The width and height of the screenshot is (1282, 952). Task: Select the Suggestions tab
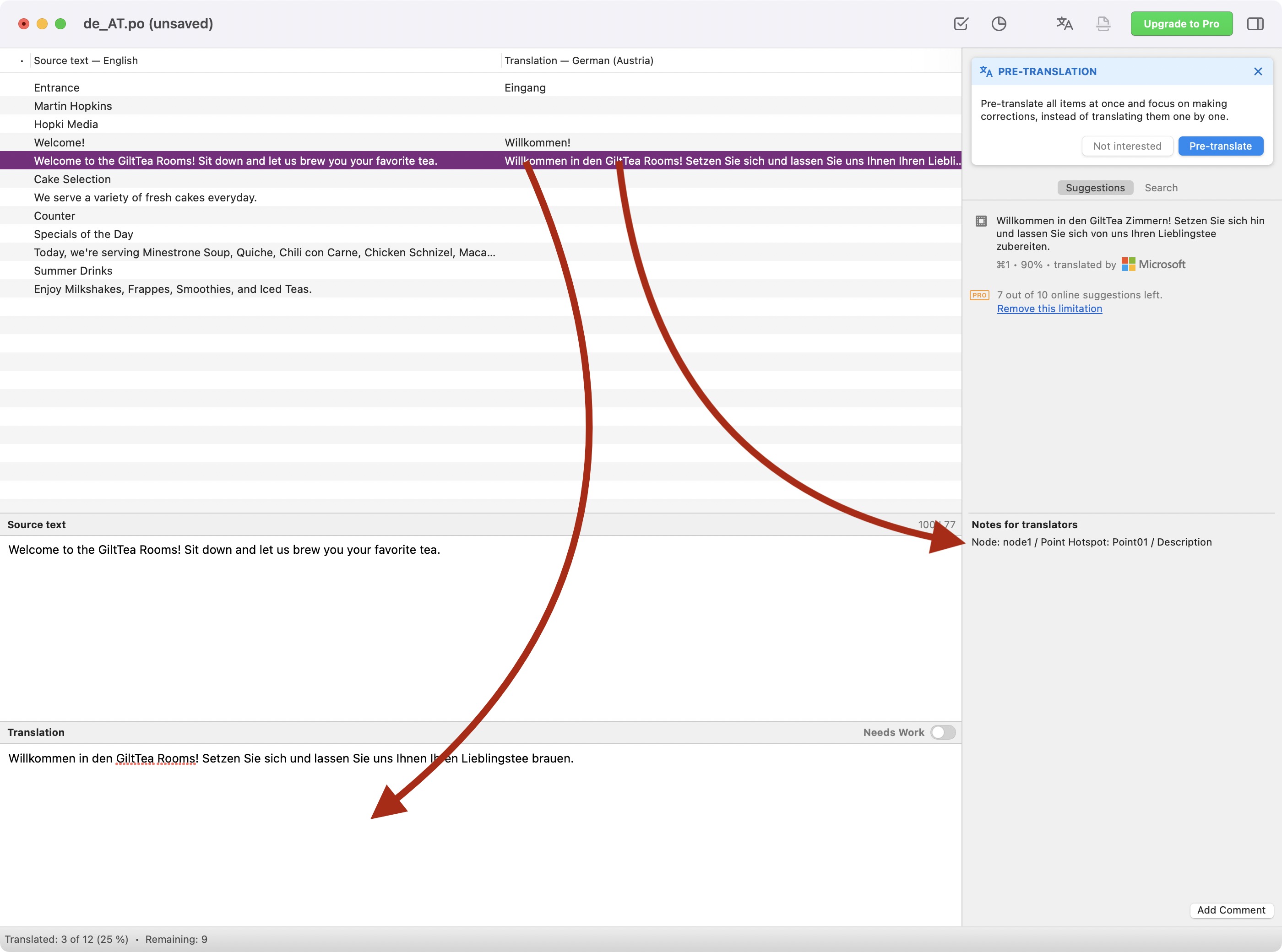point(1095,188)
